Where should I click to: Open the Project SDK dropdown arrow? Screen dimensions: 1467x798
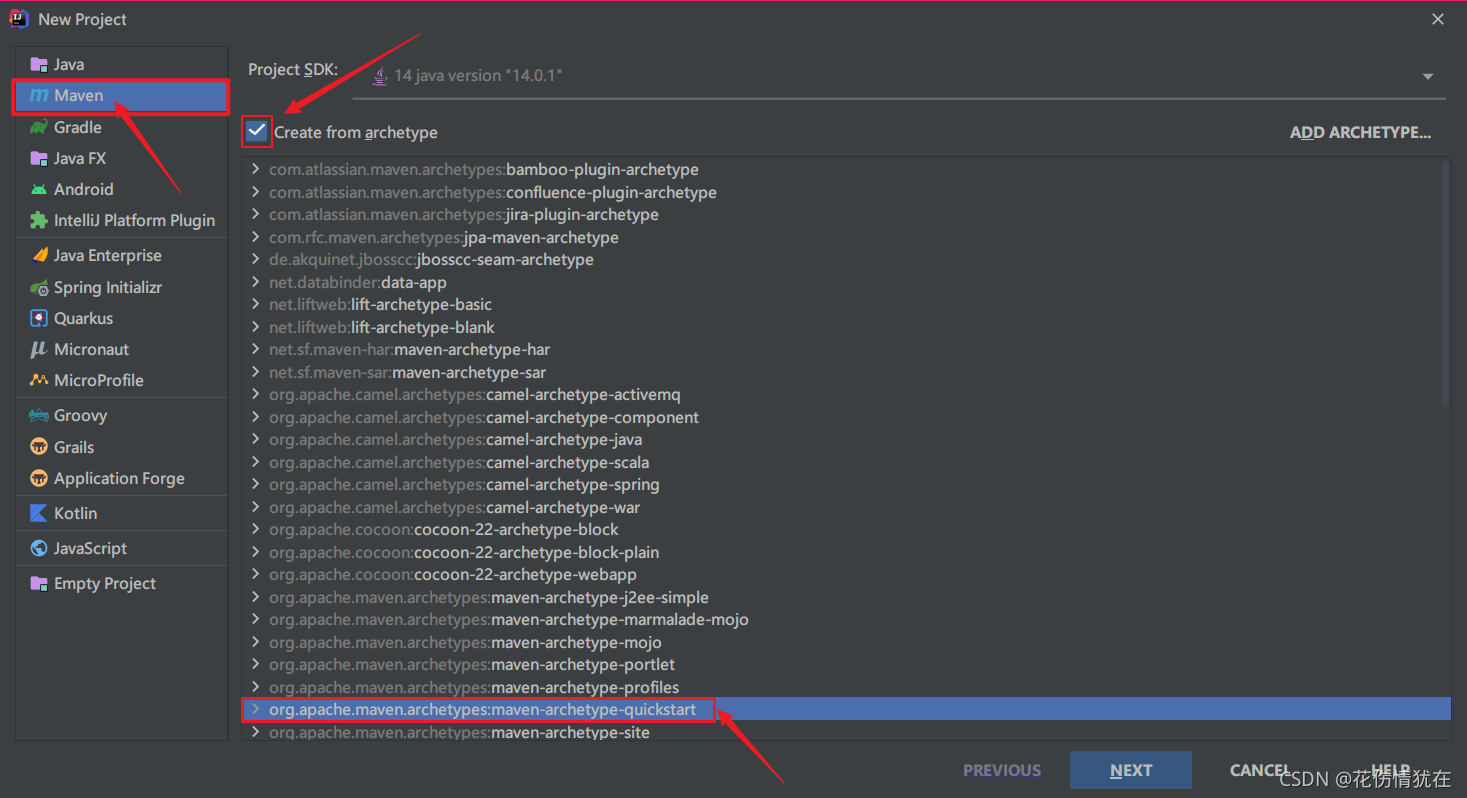[1428, 77]
